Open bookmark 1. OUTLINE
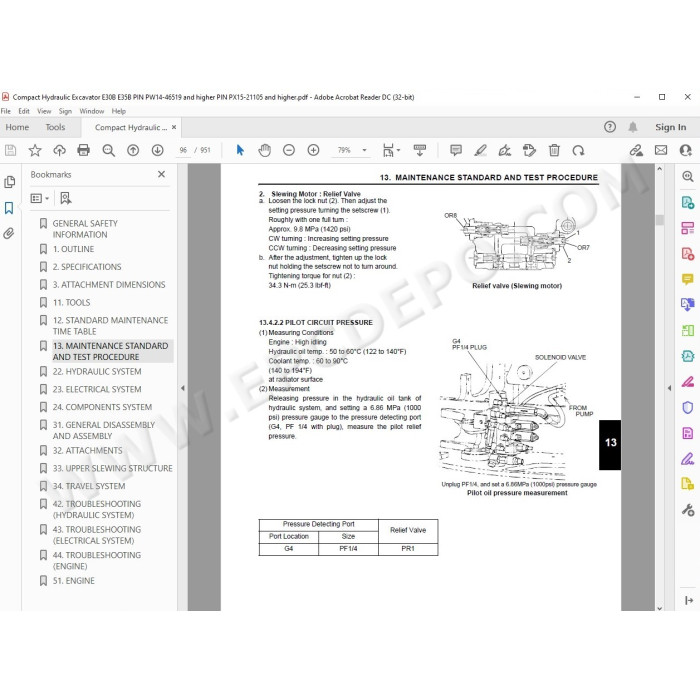 tap(73, 249)
